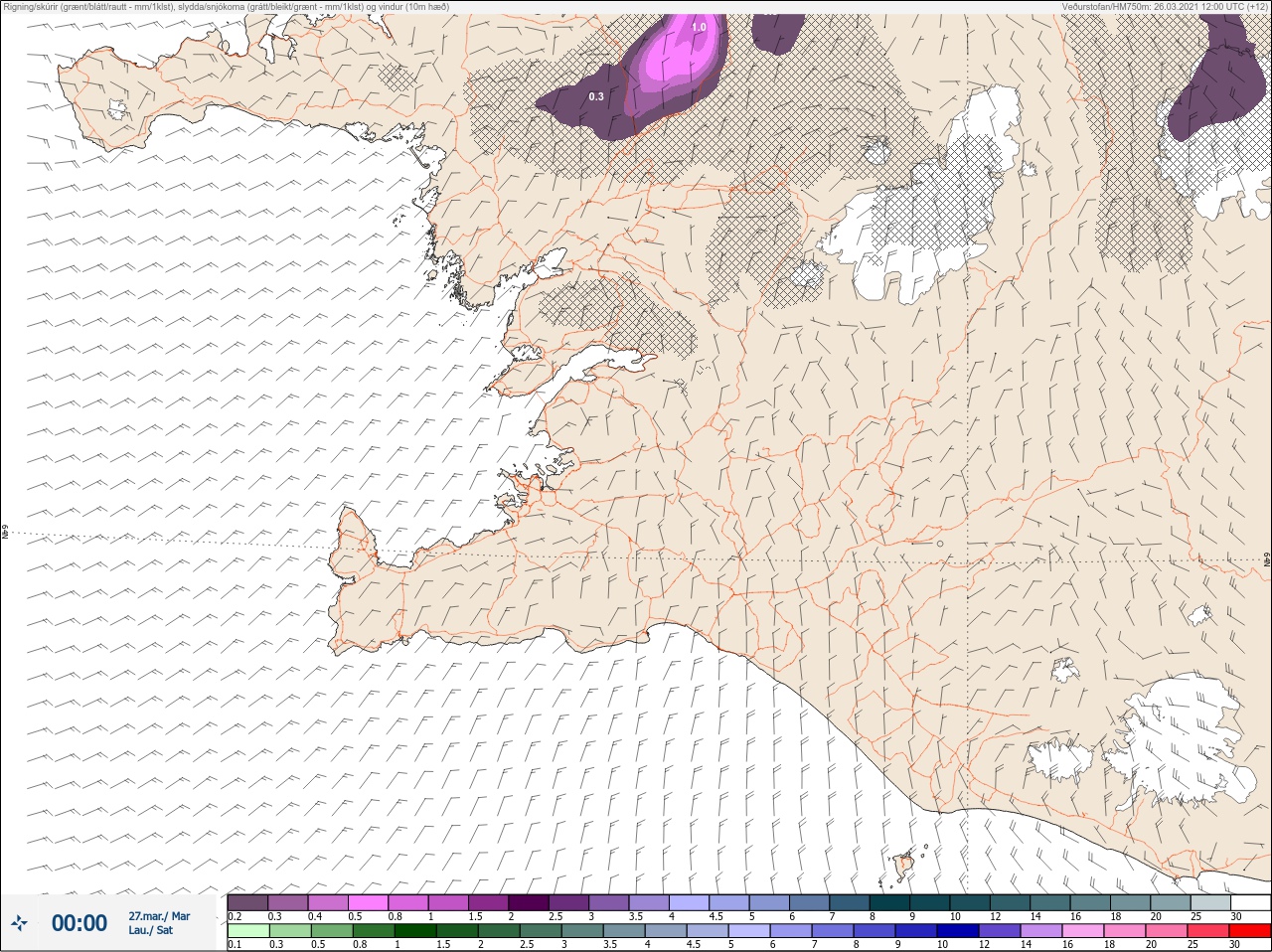Click the Lau./ Sat weekday label
The height and width of the screenshot is (952, 1272).
coord(150,930)
